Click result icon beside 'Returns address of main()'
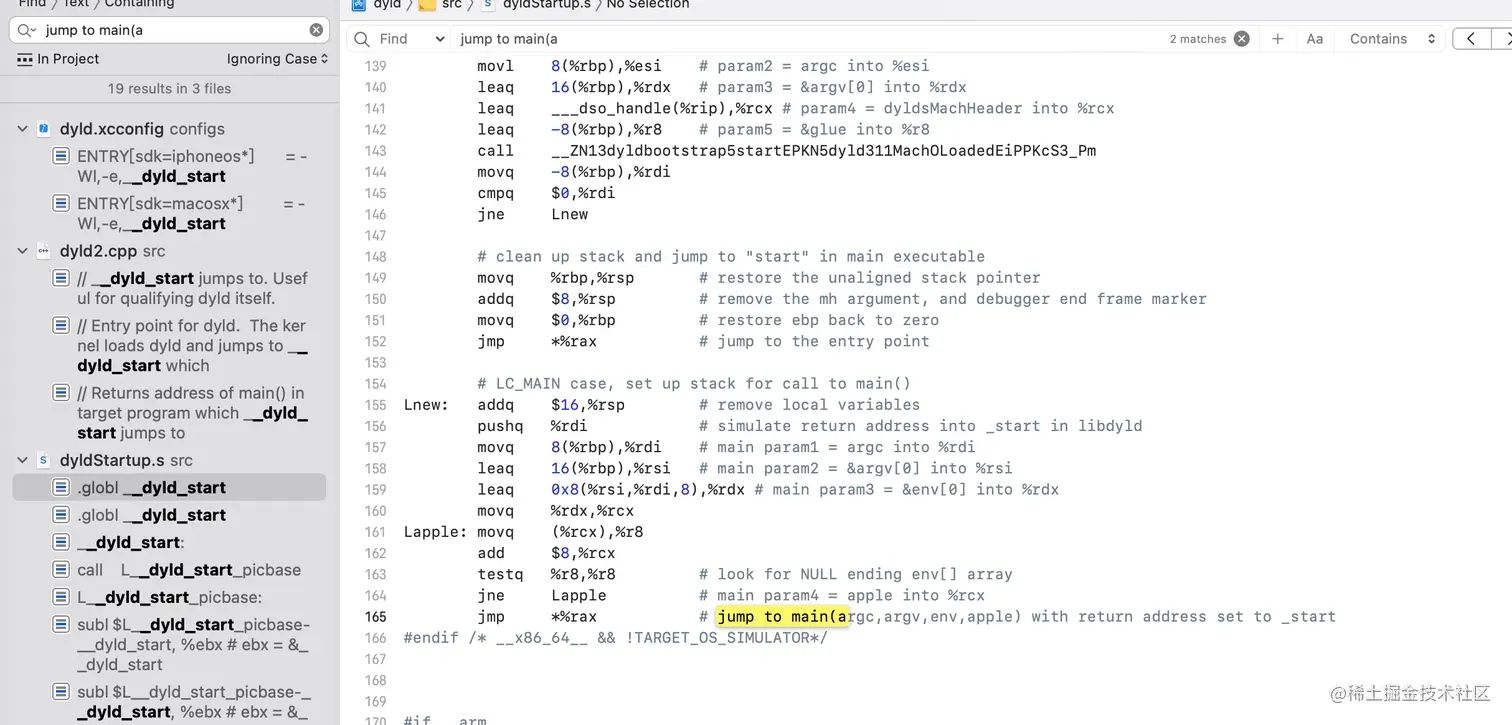This screenshot has height=725, width=1512. [x=61, y=392]
